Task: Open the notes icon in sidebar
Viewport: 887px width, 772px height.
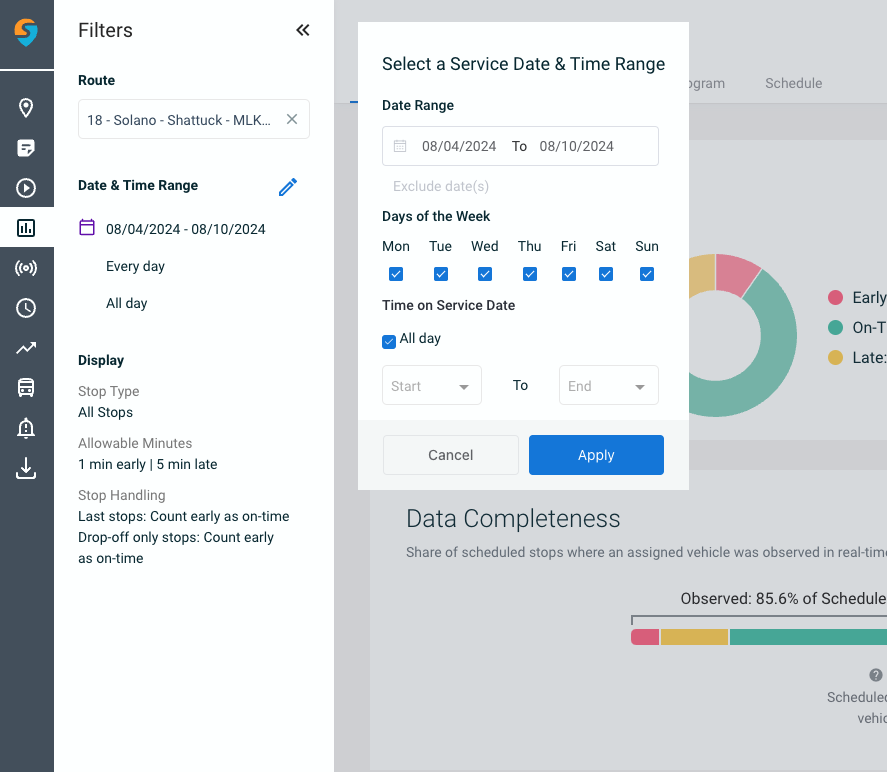Action: pos(26,148)
